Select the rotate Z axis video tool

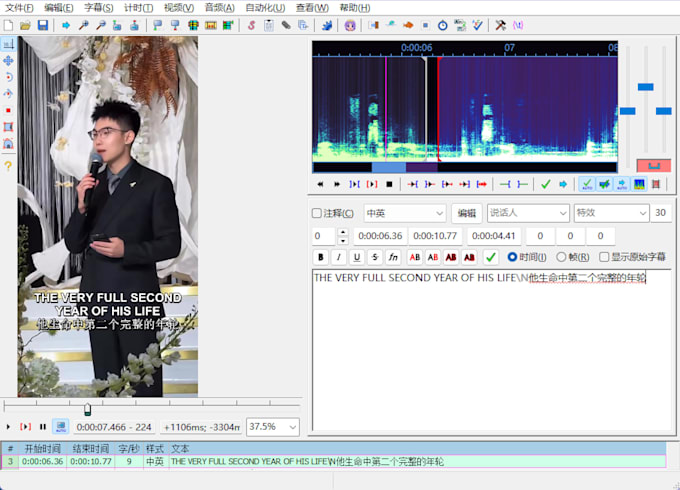(8, 77)
